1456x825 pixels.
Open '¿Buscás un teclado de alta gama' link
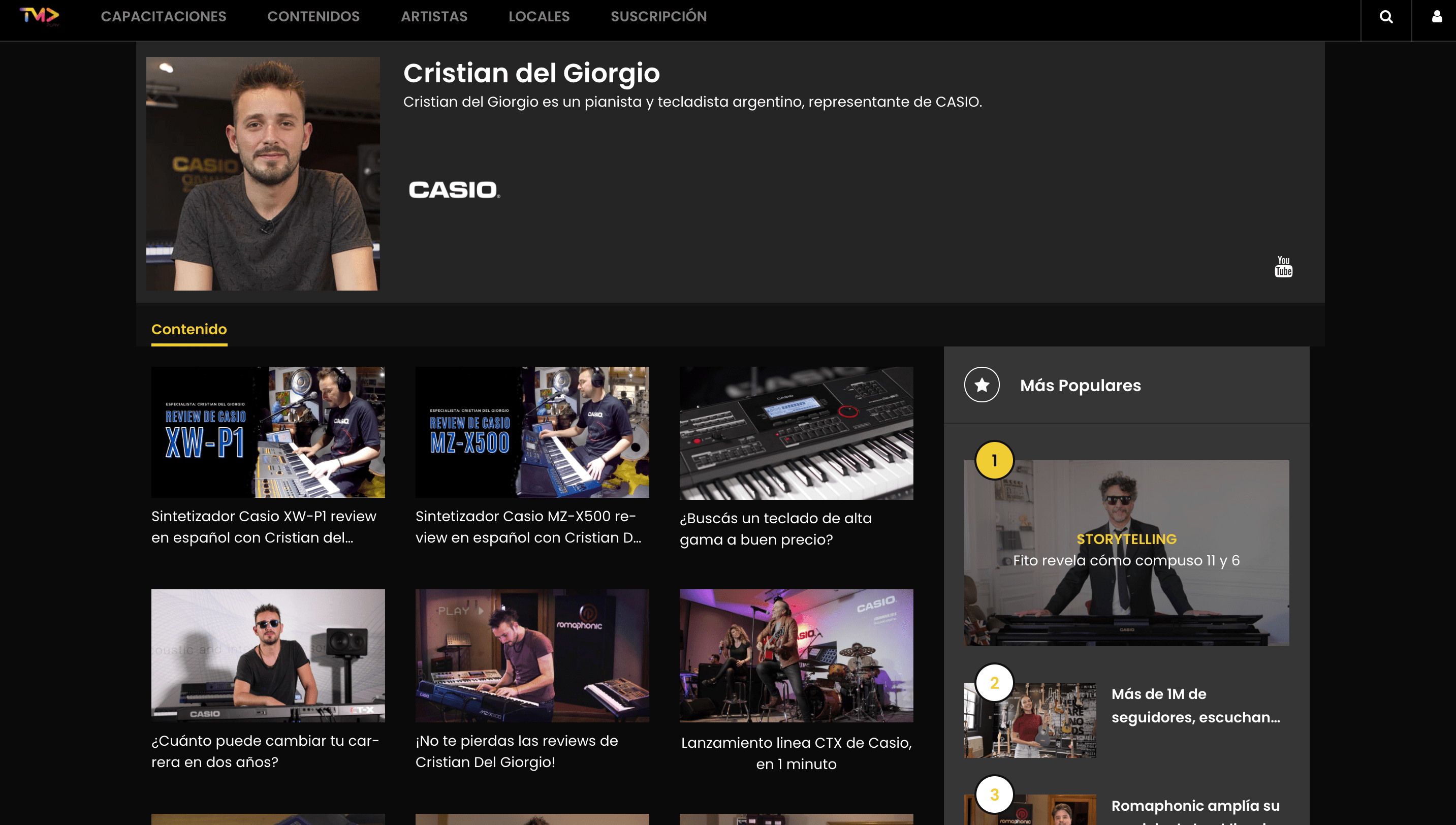(776, 529)
